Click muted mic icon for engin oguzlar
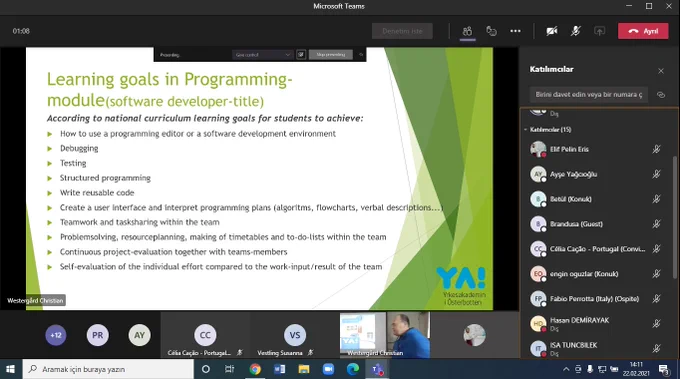 click(x=656, y=274)
